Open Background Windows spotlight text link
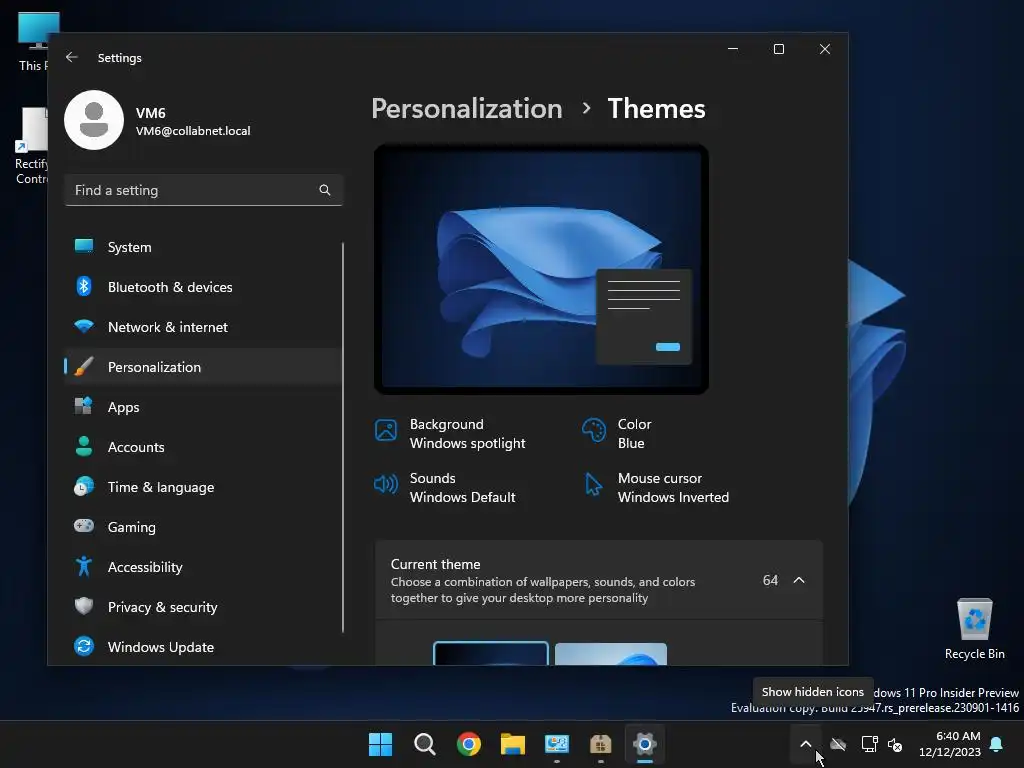 [467, 434]
